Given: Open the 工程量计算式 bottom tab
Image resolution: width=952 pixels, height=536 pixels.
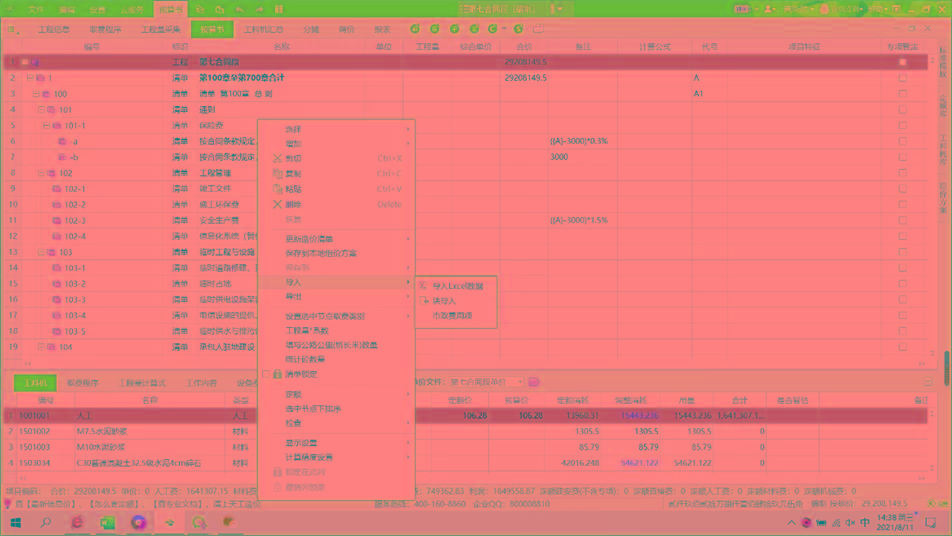Looking at the screenshot, I should (x=142, y=382).
